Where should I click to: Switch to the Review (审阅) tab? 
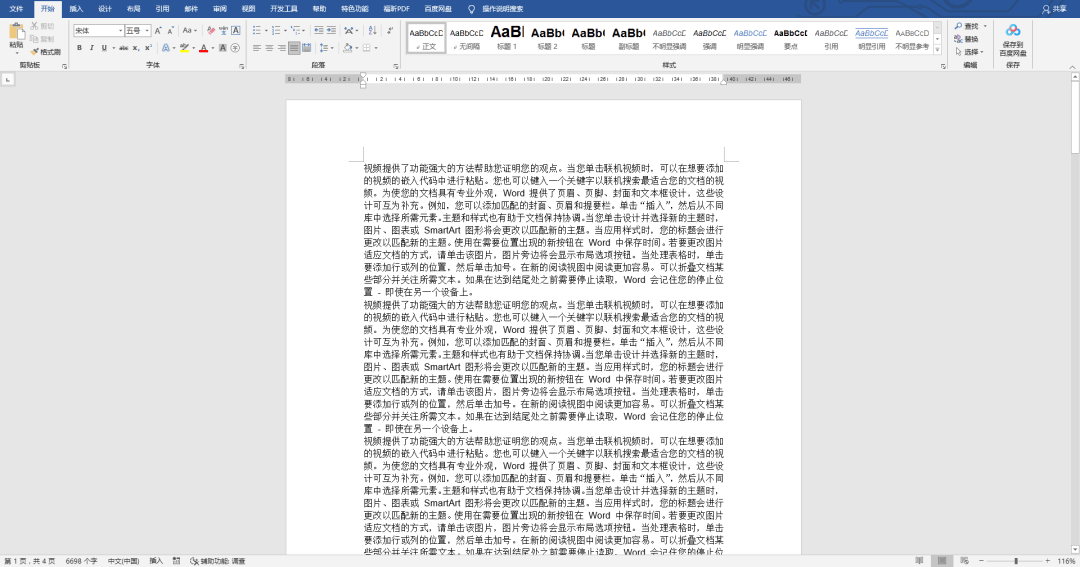point(220,9)
